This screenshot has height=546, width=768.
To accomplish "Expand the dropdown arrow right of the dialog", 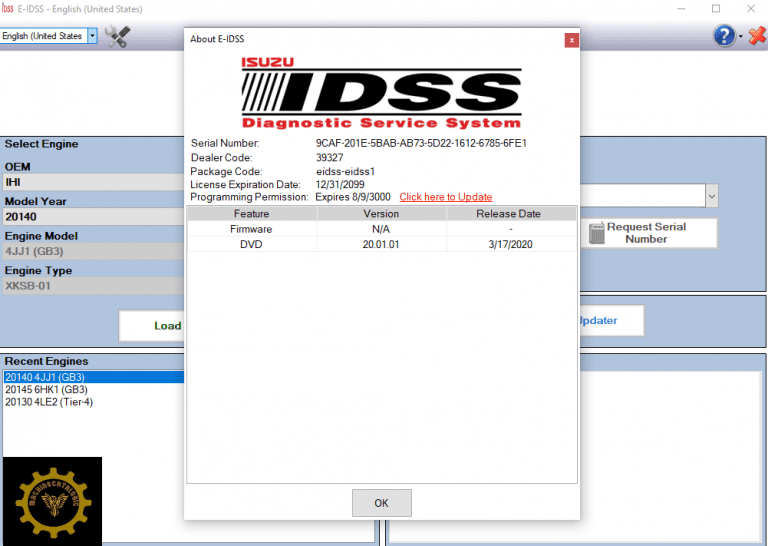I will [712, 196].
